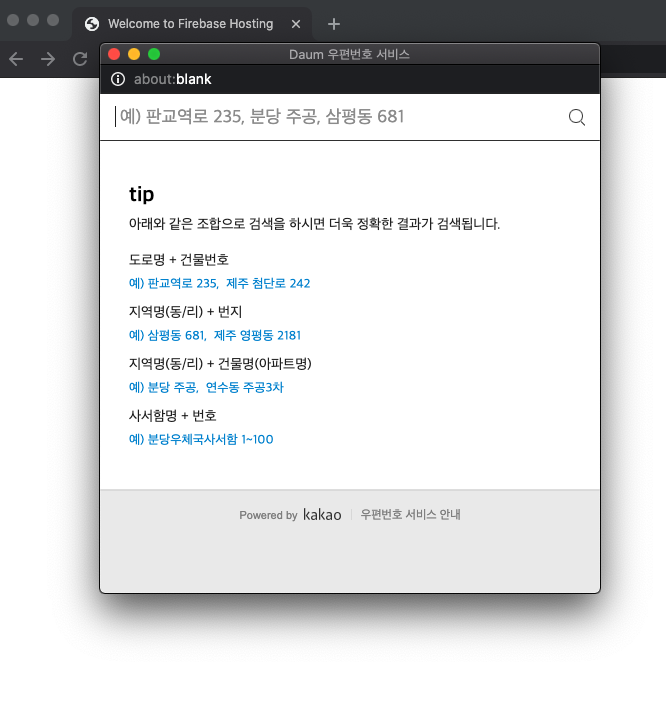Click example text 판교역로 235, 제주 첨단로 242
Screen dimensions: 666x726
pos(220,283)
